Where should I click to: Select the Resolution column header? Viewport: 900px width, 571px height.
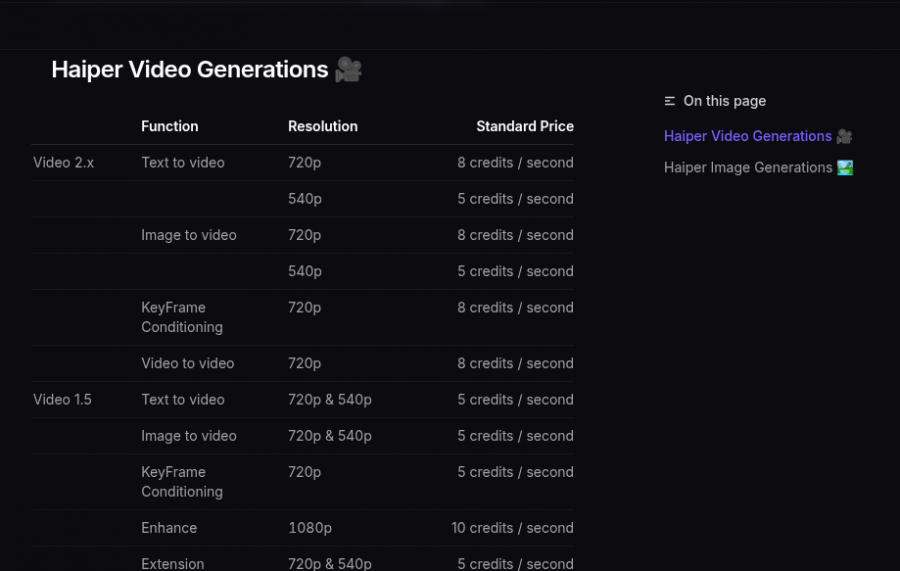click(x=323, y=126)
